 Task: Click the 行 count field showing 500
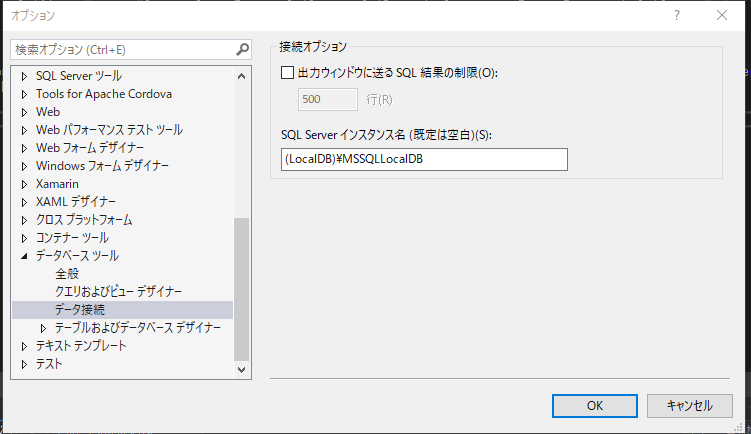click(x=328, y=99)
